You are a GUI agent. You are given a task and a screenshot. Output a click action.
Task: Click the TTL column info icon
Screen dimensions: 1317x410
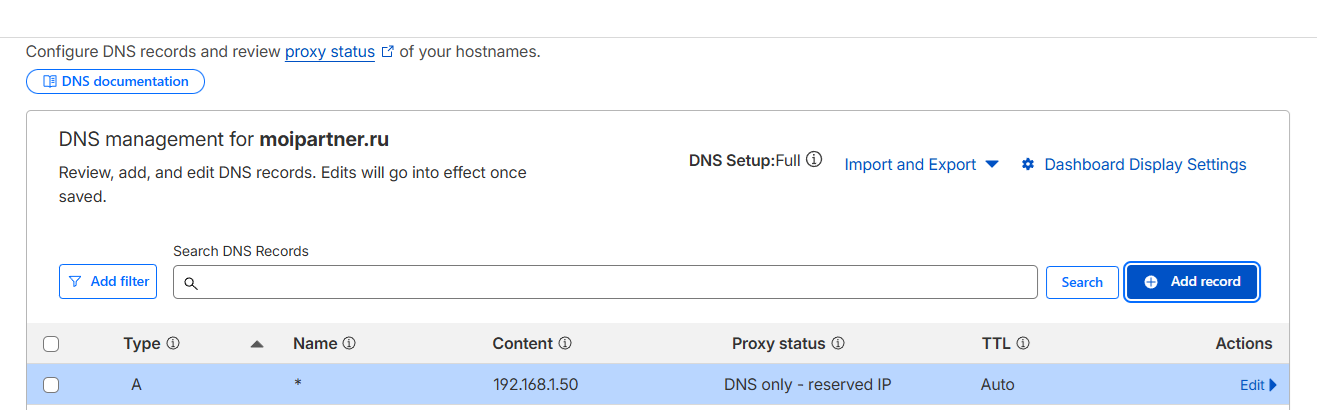1023,344
